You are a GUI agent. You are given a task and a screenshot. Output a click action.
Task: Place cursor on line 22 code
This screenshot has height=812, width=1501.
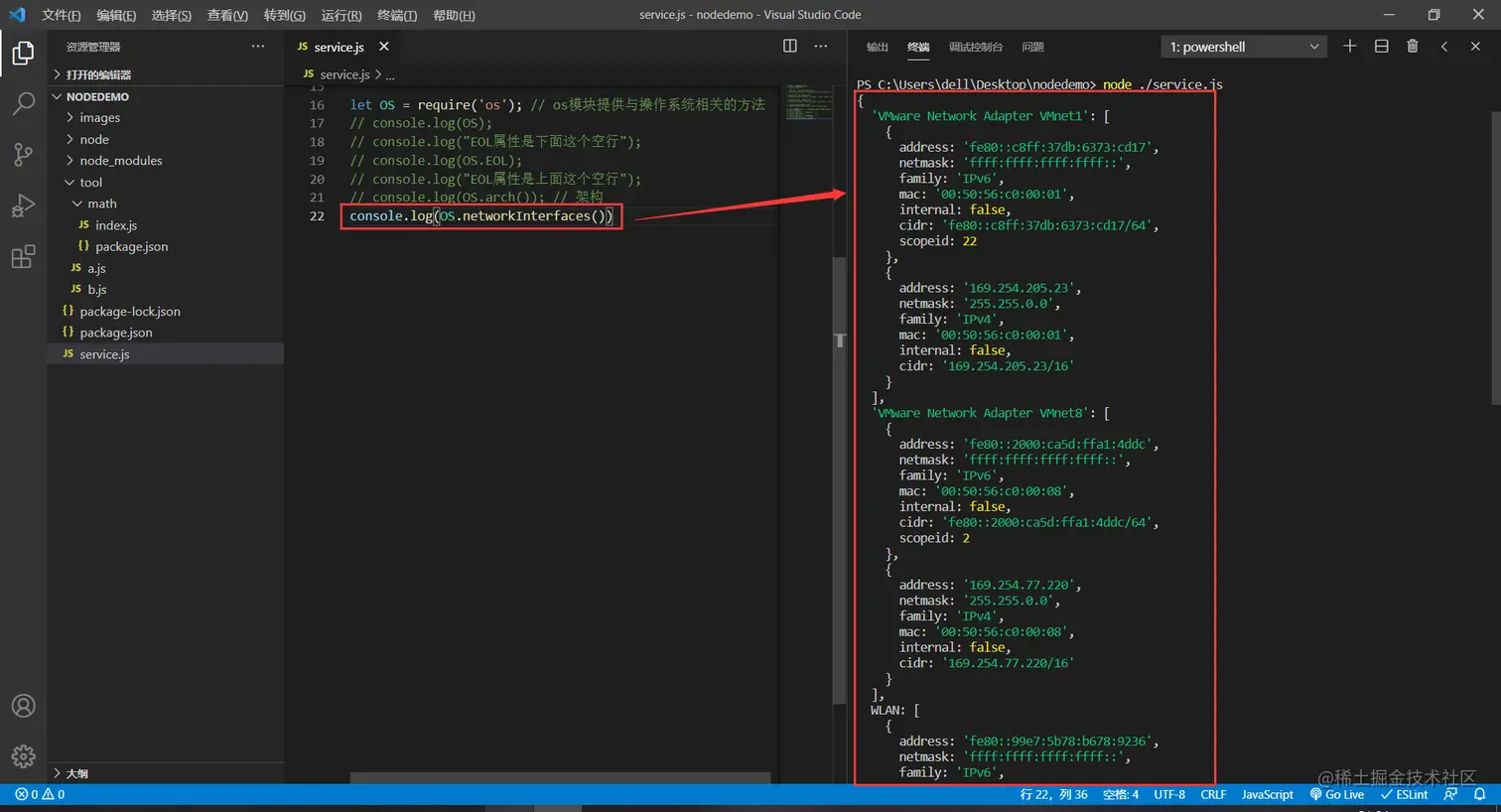coord(480,215)
